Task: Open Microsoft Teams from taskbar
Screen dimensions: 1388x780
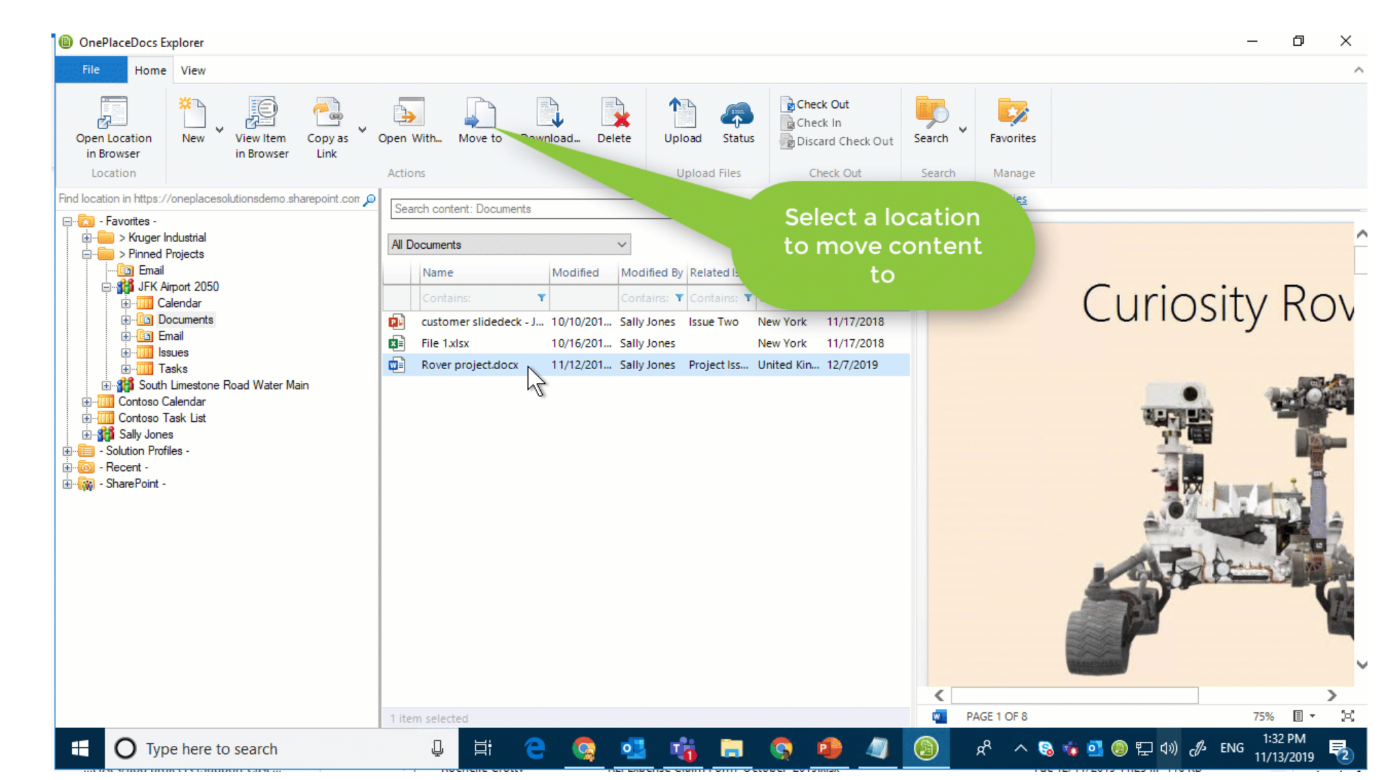Action: 683,748
